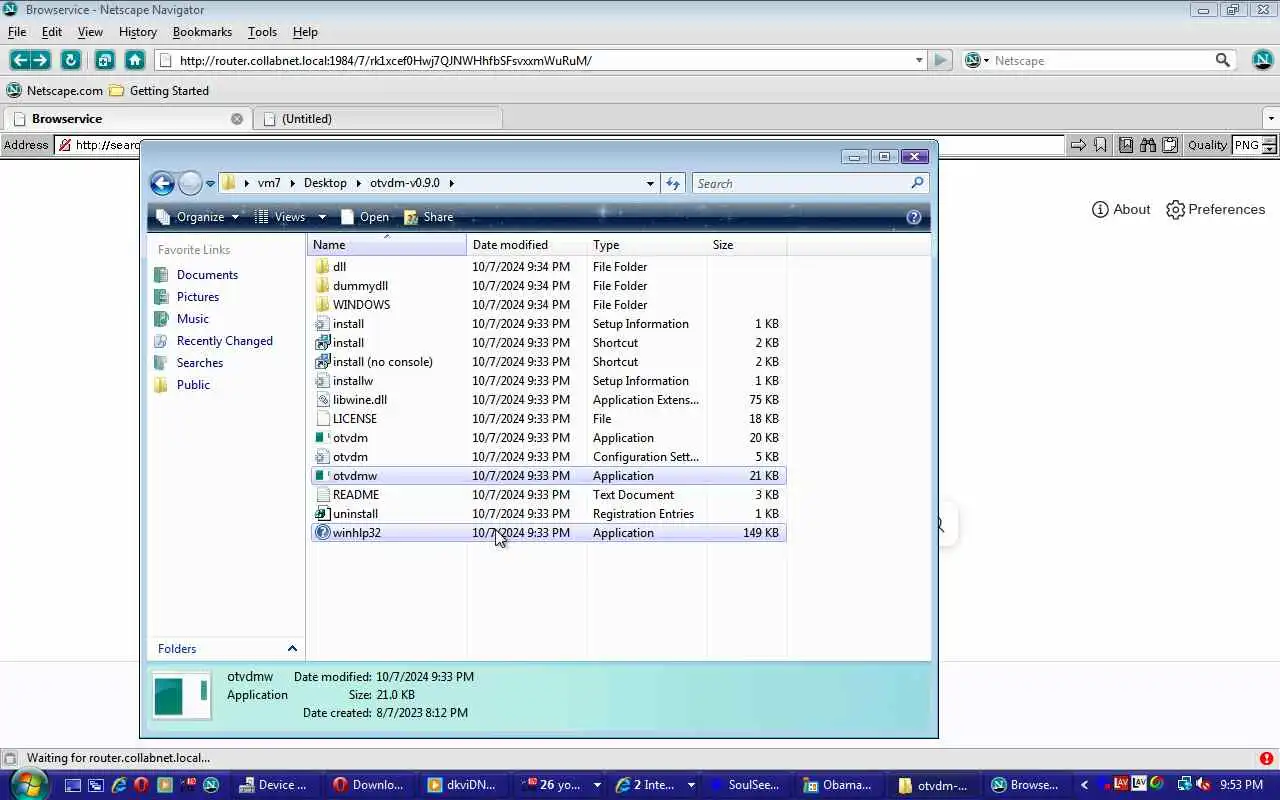Select libwine.dll file
1280x800 pixels.
coord(350,400)
